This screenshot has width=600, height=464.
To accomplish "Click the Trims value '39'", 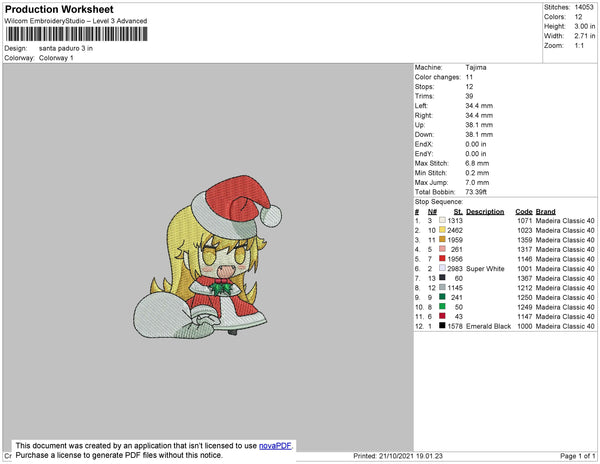I will point(470,96).
